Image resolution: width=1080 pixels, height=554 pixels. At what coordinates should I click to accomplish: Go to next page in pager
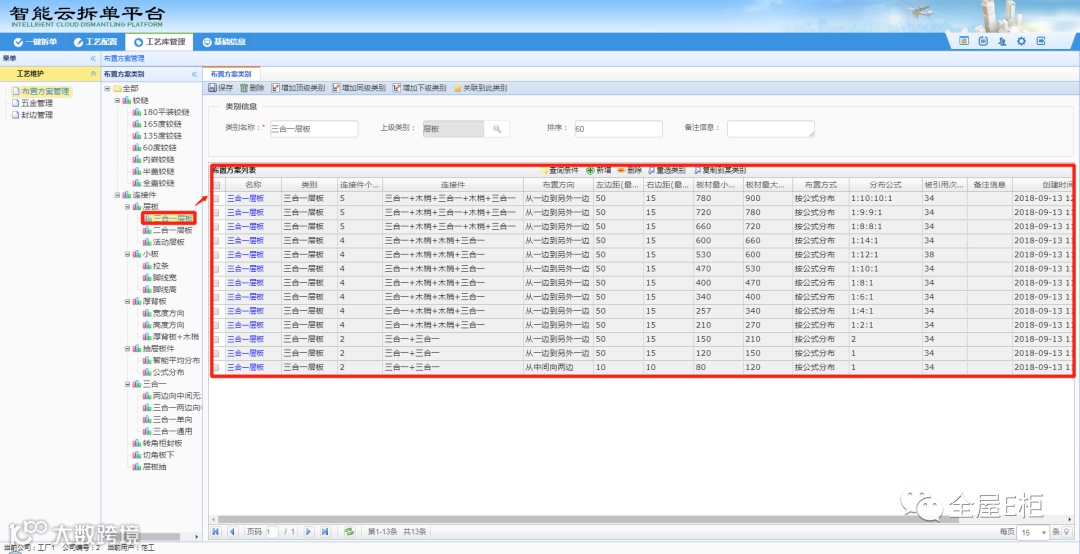point(309,532)
